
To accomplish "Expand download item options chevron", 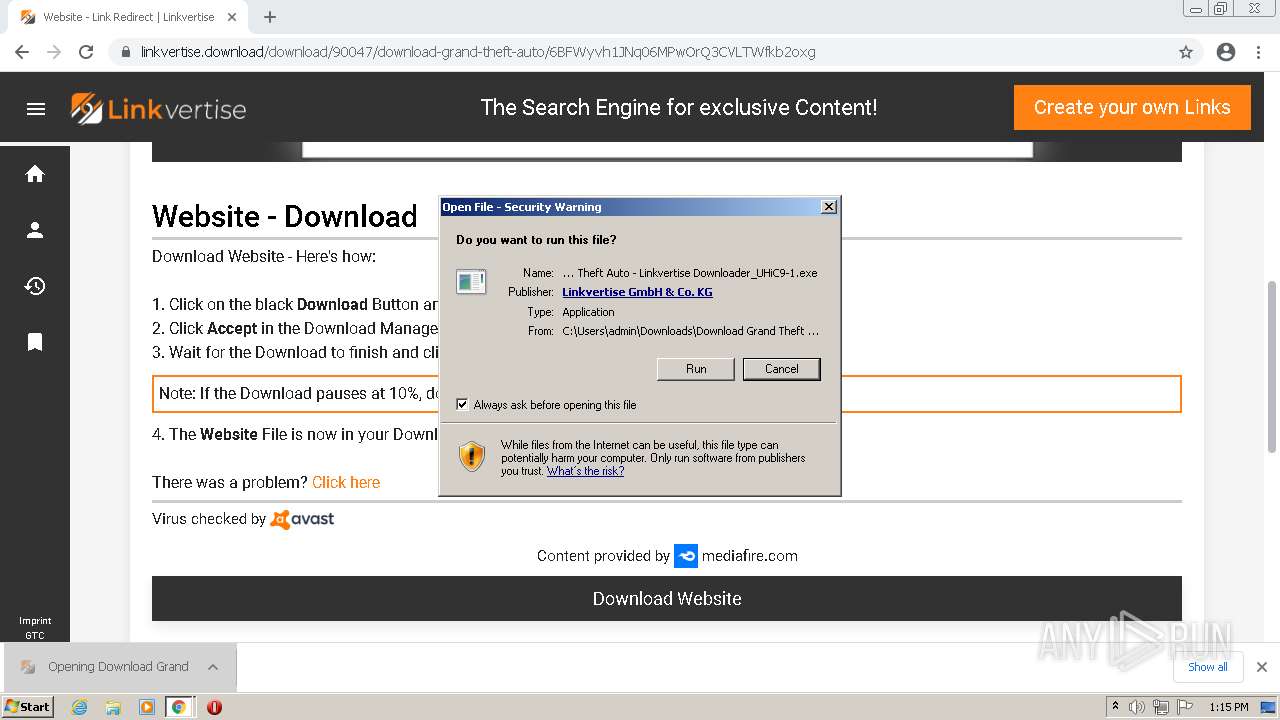I will click(x=213, y=667).
